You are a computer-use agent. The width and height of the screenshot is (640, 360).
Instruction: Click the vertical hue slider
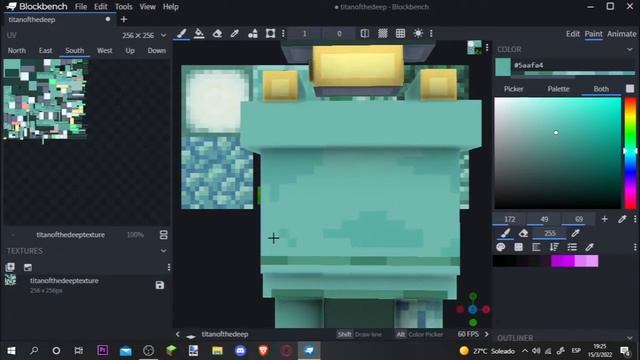point(631,153)
